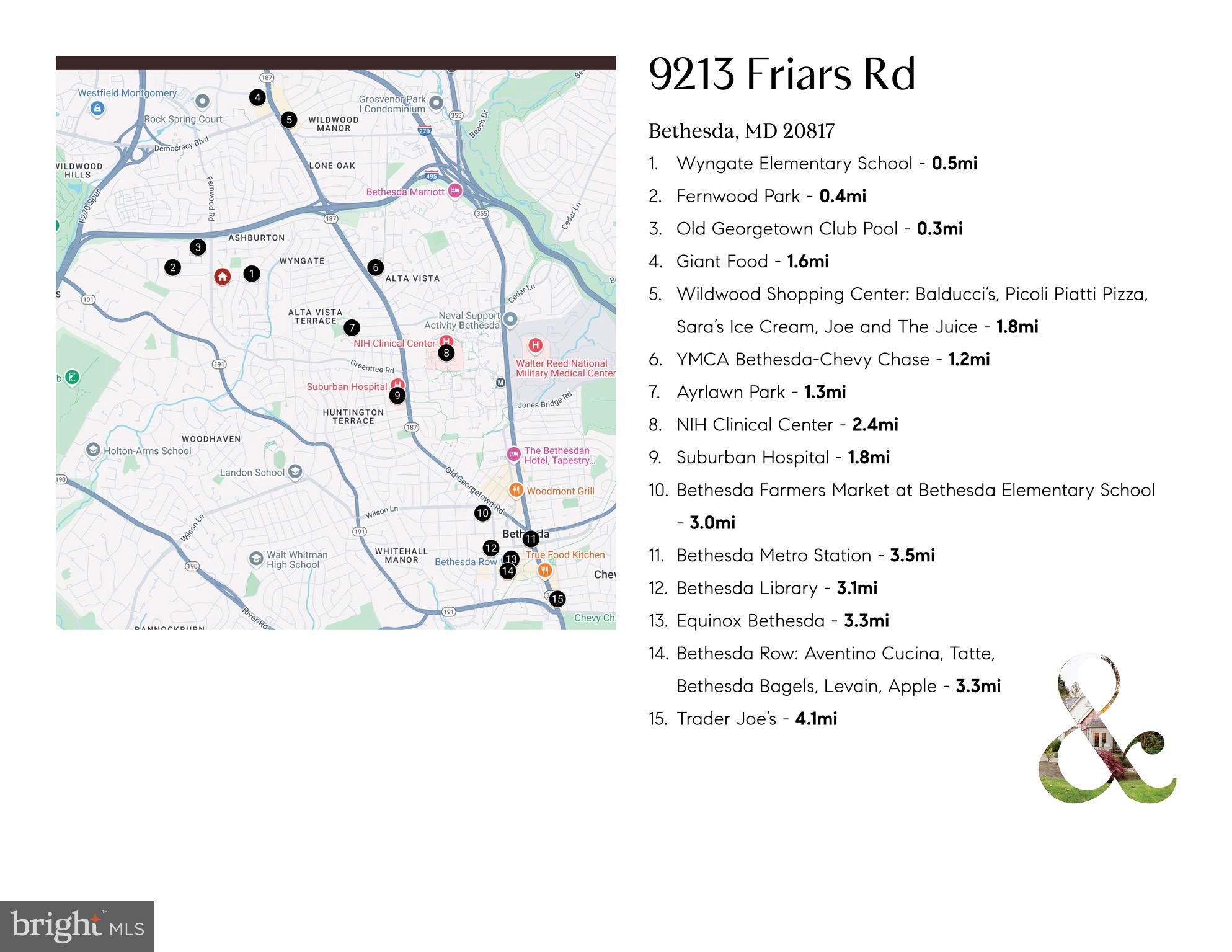Click The Bethesdan Hotel bed icon

[x=513, y=455]
